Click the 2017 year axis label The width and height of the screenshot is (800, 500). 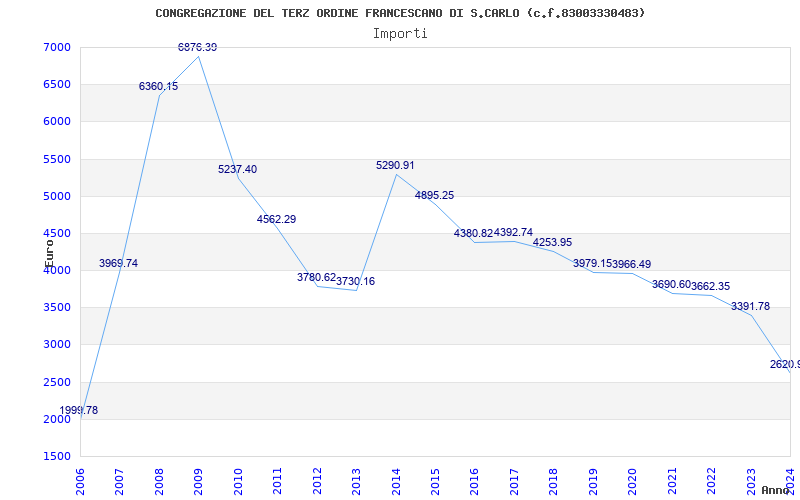[x=514, y=481]
